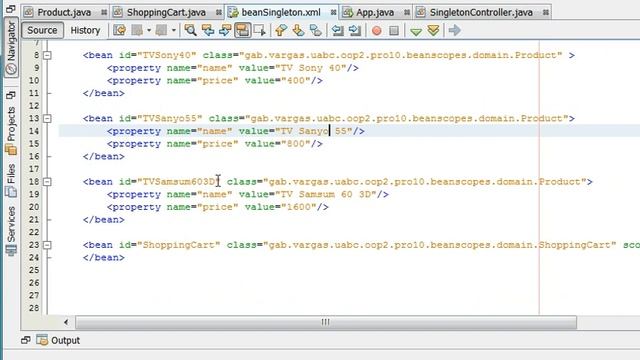Click restore-window icon above Projects

click(11, 95)
